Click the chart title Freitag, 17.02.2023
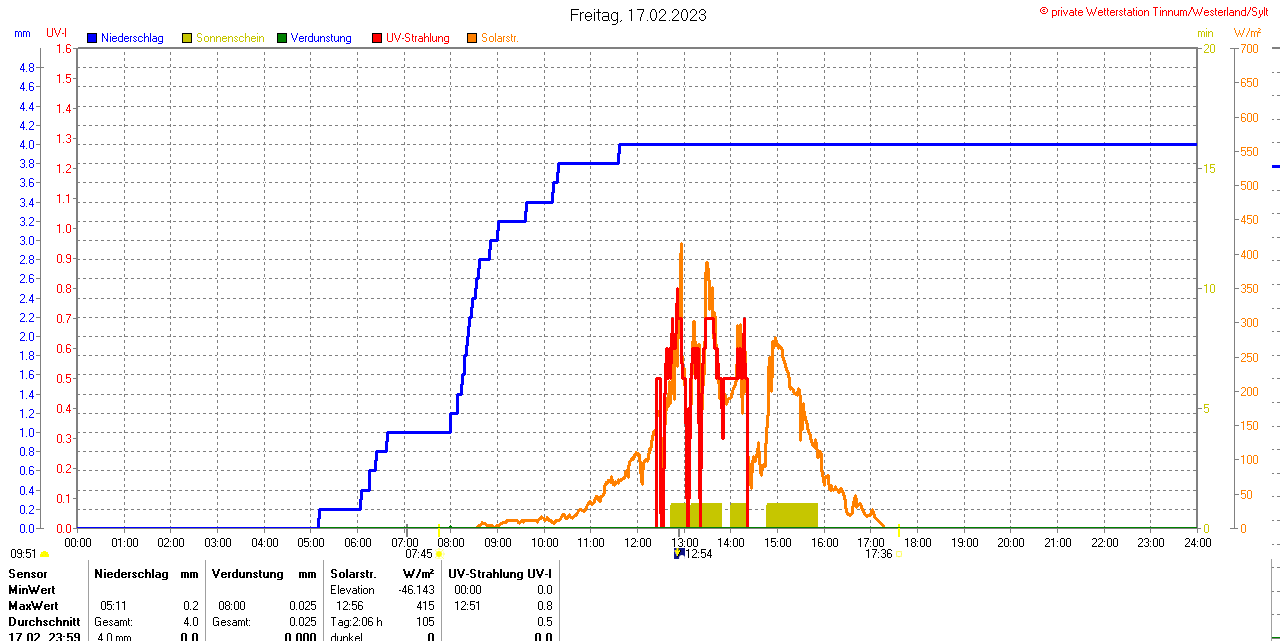This screenshot has height=641, width=1280. point(638,15)
